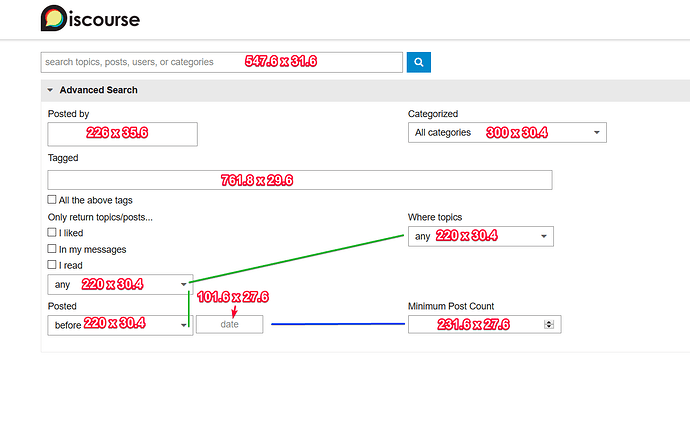Click the Tagged input field
This screenshot has height=424, width=690.
[x=300, y=180]
